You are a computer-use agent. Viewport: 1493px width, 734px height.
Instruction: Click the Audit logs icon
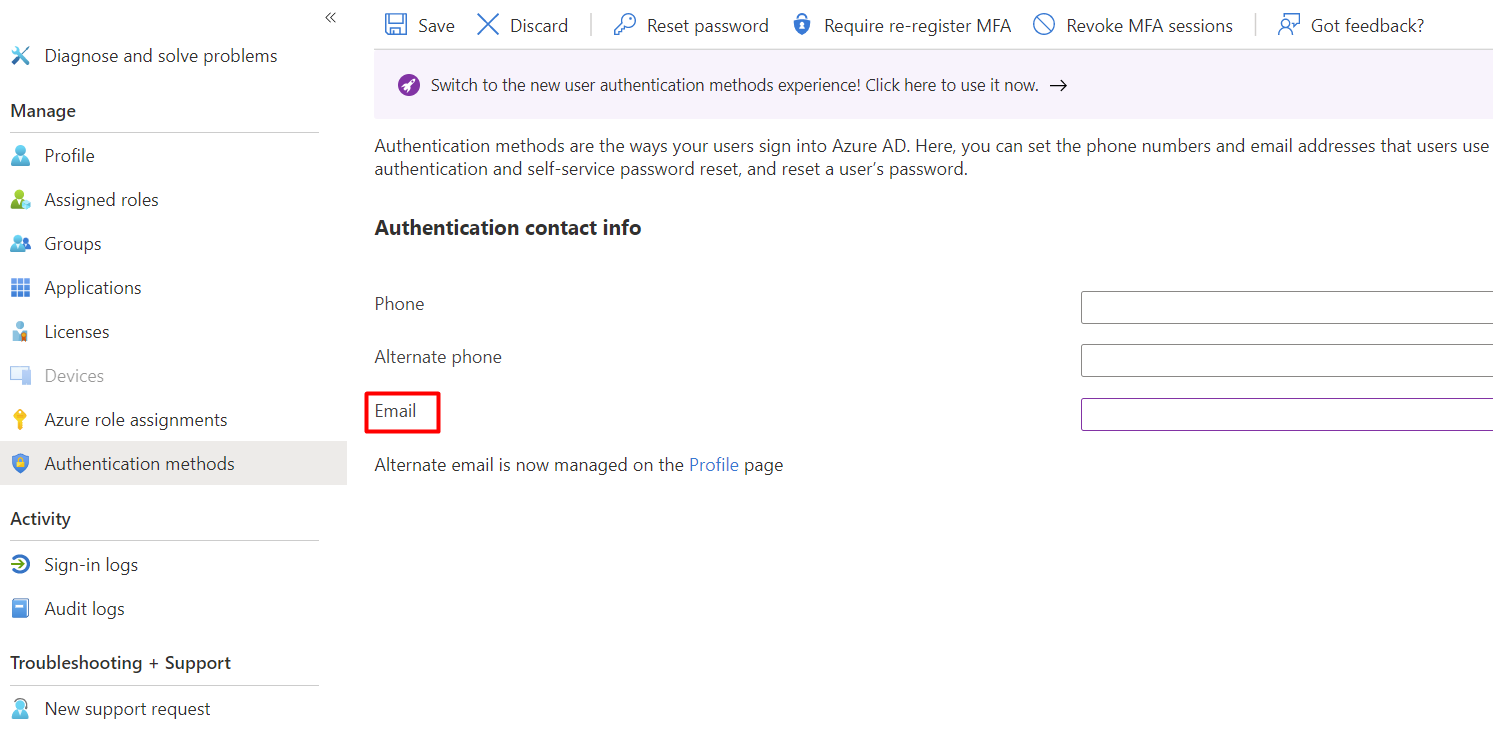(x=20, y=608)
